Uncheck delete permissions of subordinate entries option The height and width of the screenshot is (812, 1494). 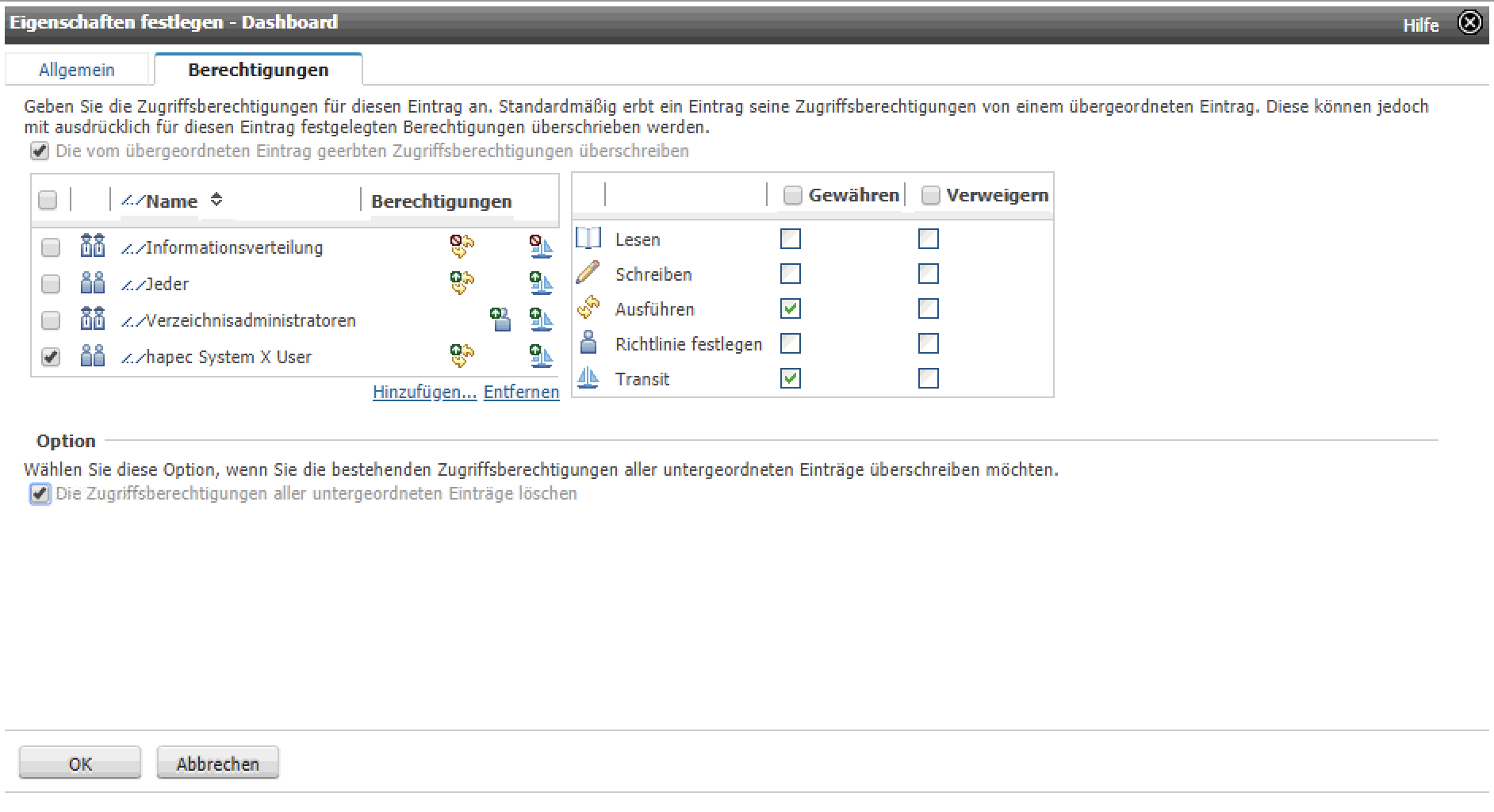40,494
